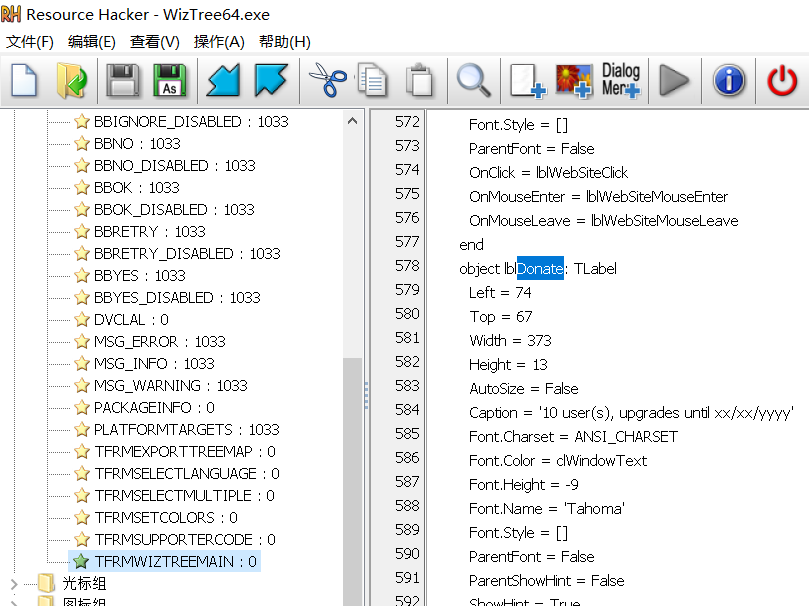Insert a new Dialog Menu resource
Image resolution: width=809 pixels, height=606 pixels.
click(x=621, y=80)
